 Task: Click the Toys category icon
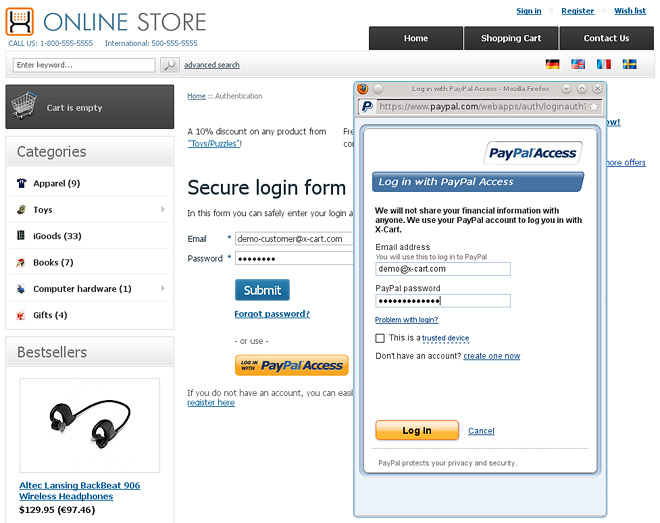(21, 210)
